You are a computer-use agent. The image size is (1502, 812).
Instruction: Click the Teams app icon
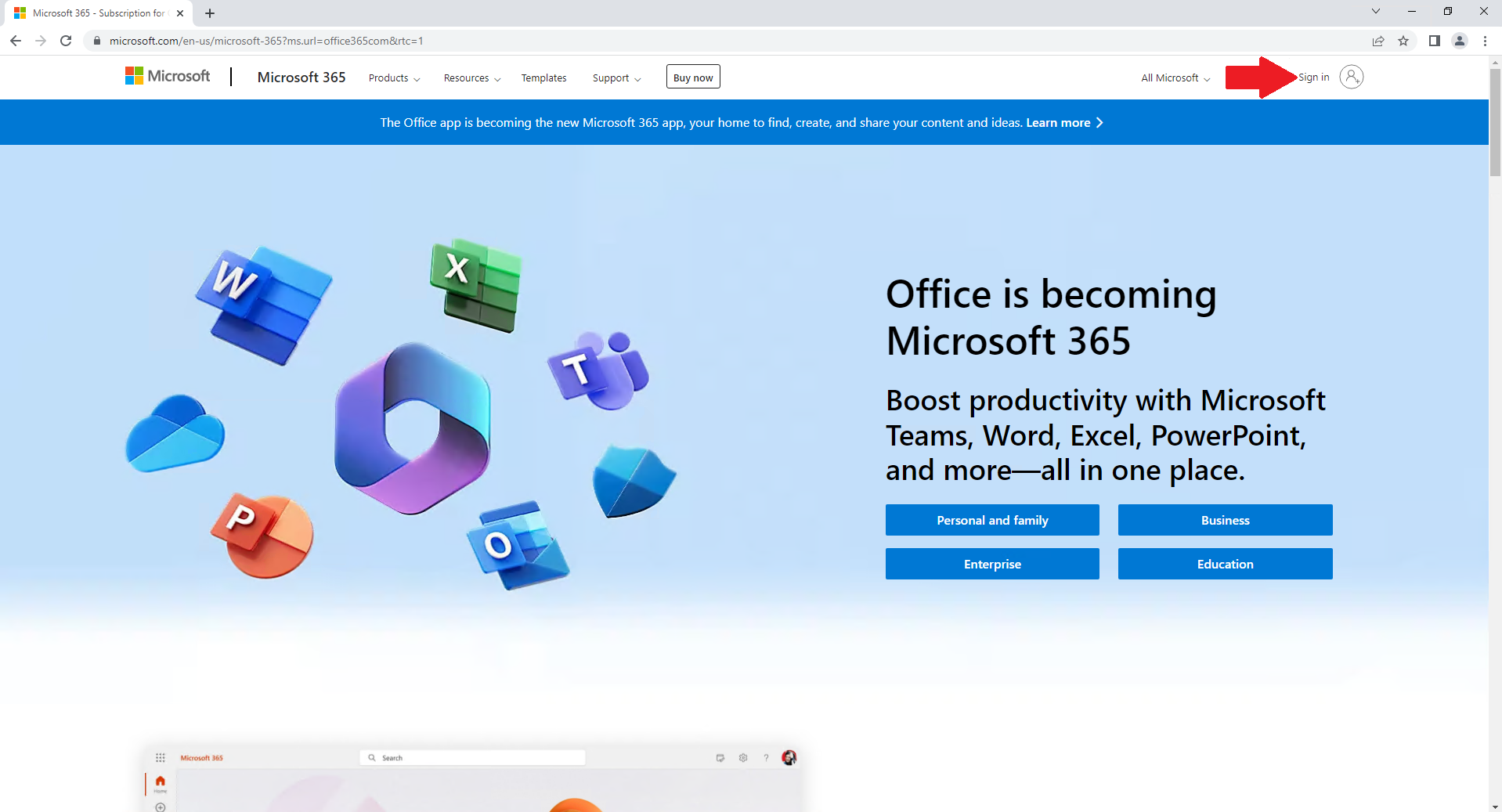pos(599,370)
